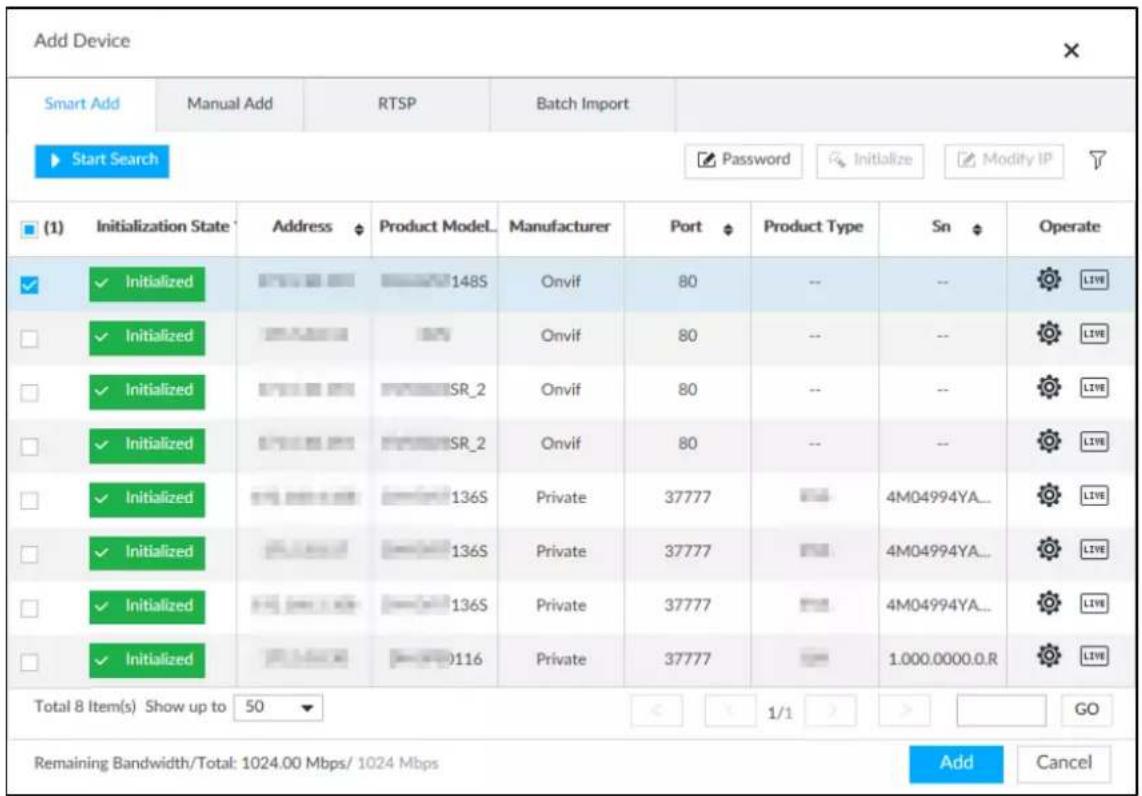Click gear icon for the second 136S device
Viewport: 1142px width, 796px height.
tap(1049, 549)
